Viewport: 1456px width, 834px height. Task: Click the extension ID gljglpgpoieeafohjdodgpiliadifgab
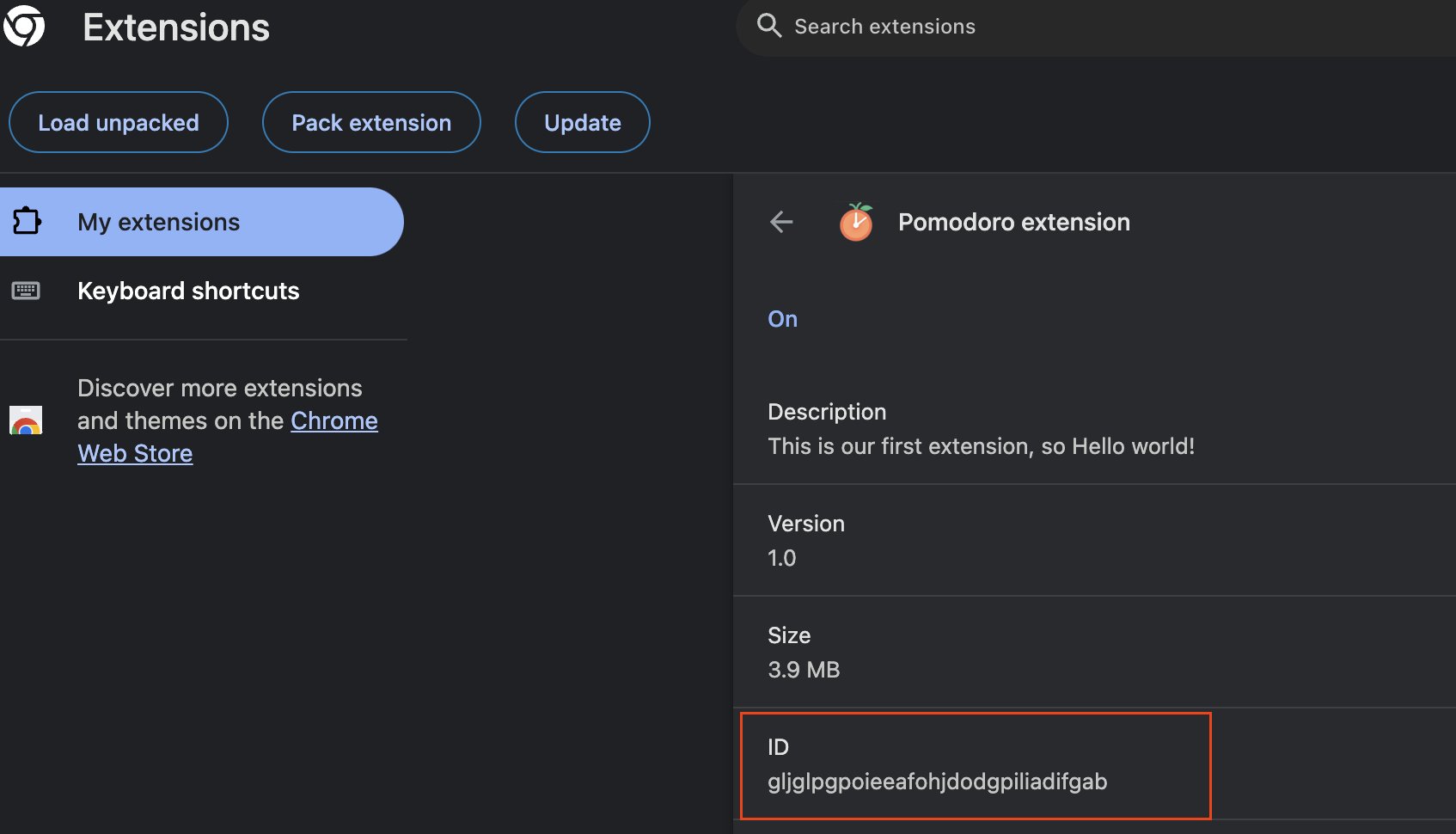point(938,782)
